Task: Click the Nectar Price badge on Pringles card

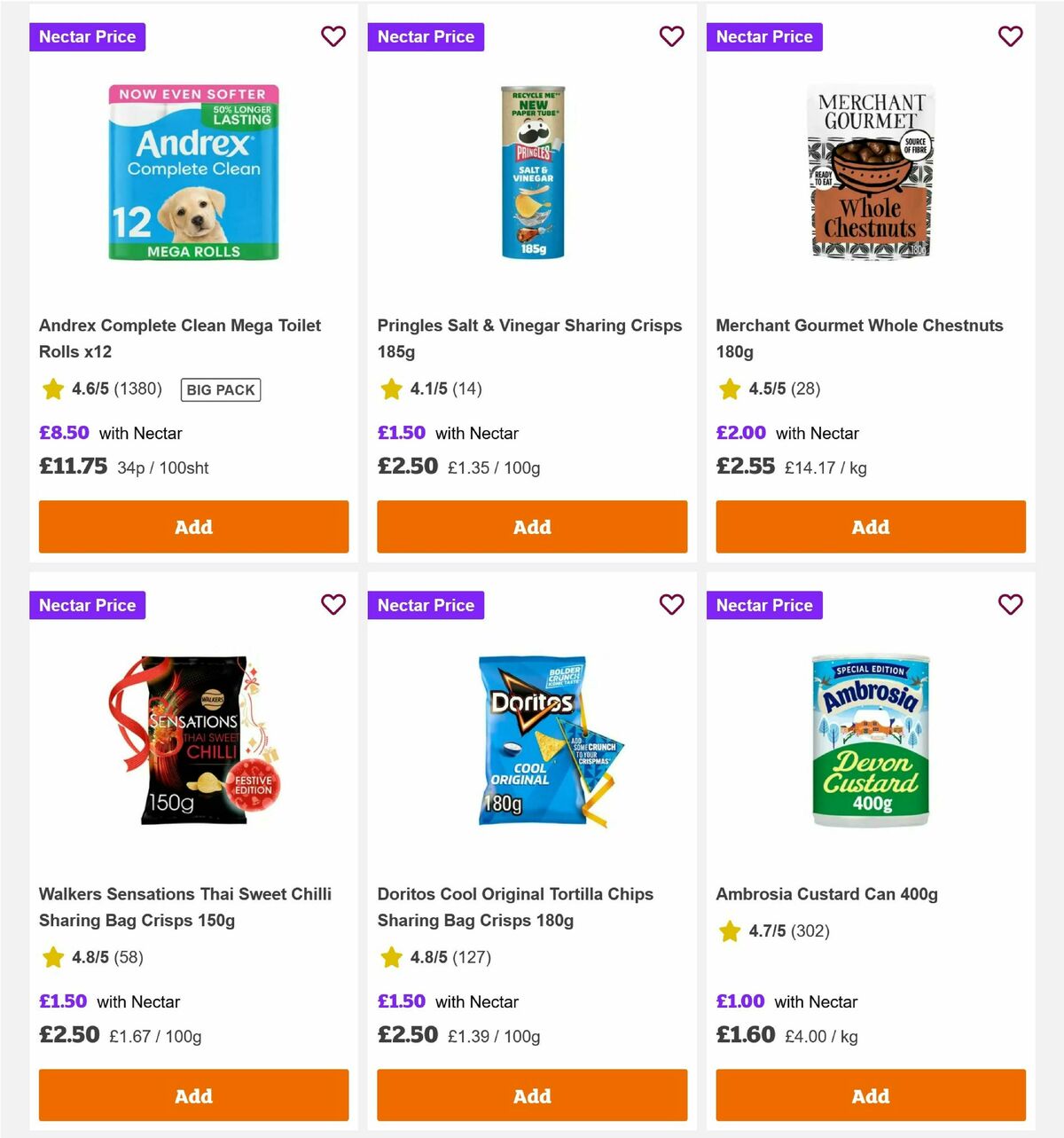Action: click(426, 36)
